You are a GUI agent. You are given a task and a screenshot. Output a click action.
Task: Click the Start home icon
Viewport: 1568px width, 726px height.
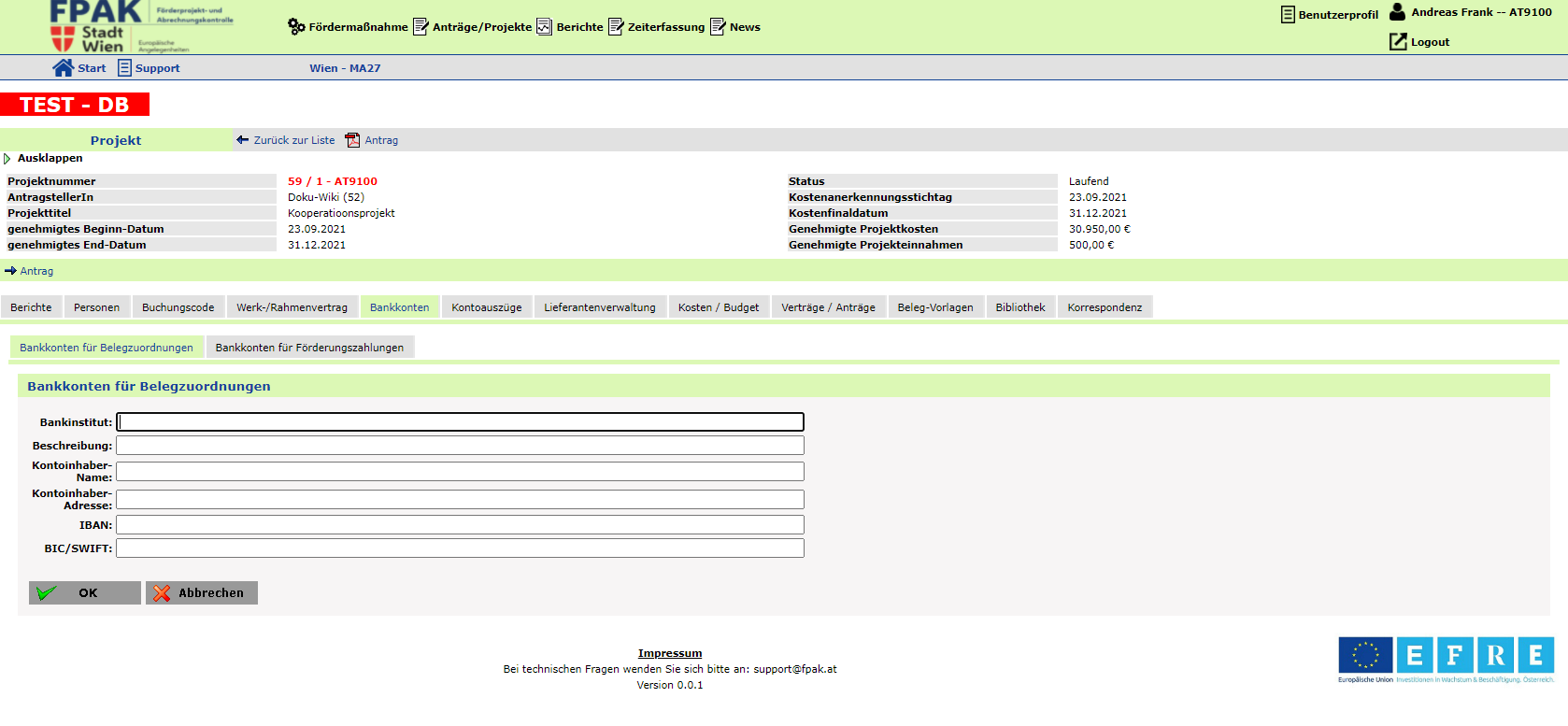[x=63, y=67]
